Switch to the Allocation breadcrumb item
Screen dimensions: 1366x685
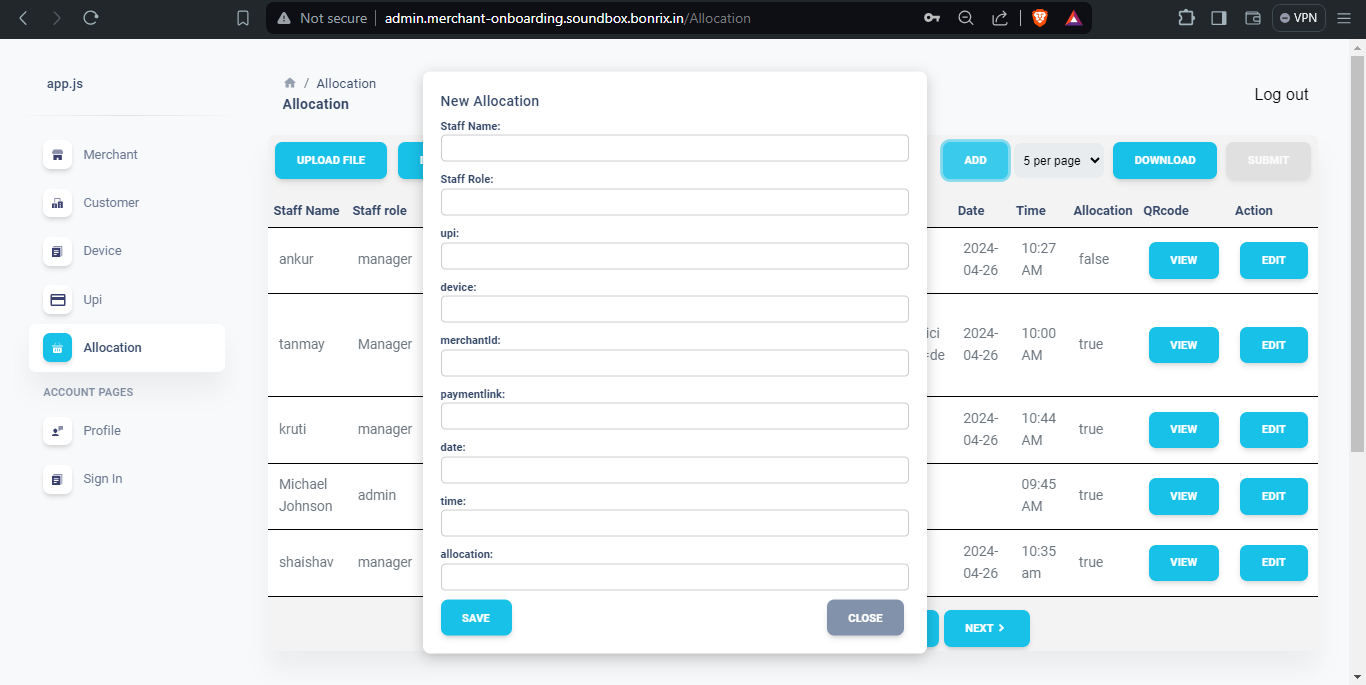(346, 83)
